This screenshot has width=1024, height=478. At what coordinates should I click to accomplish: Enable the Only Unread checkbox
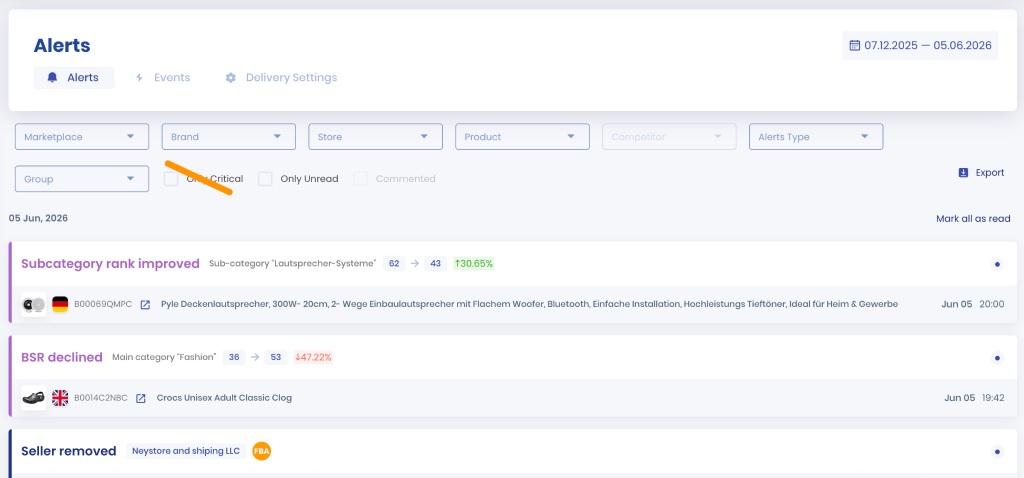coord(265,179)
